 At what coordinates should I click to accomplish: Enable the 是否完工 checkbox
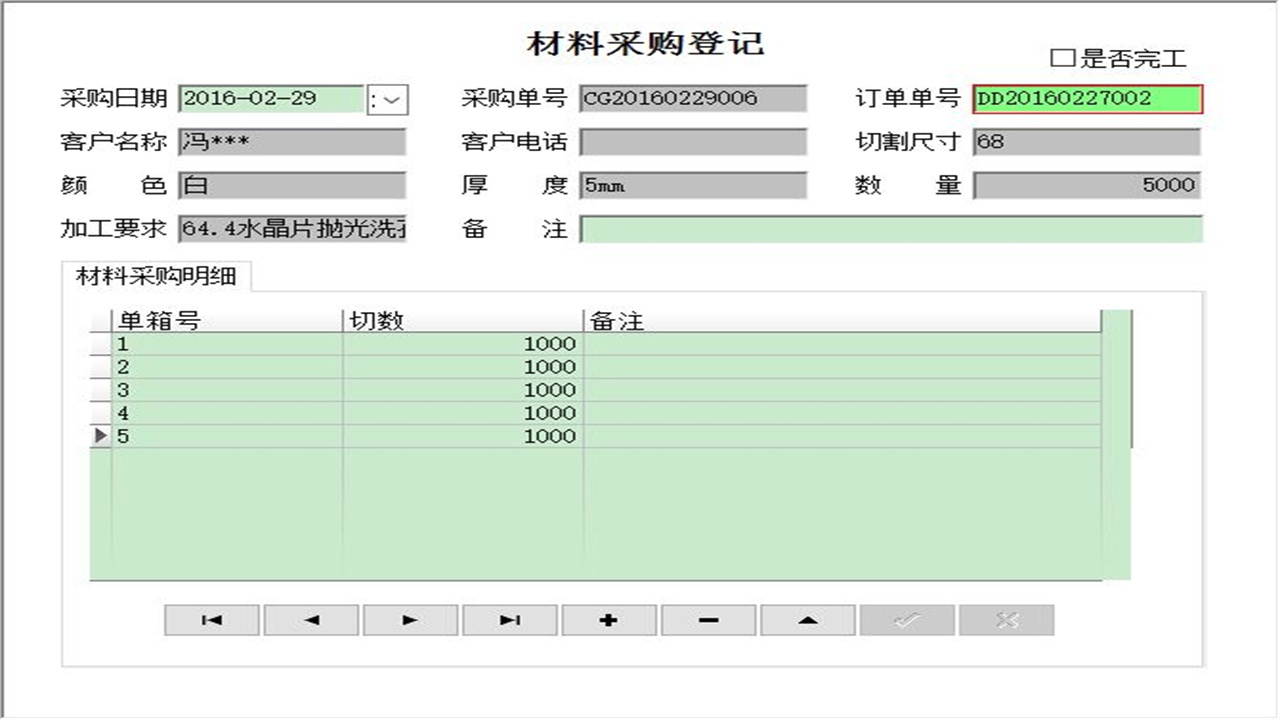click(1065, 57)
